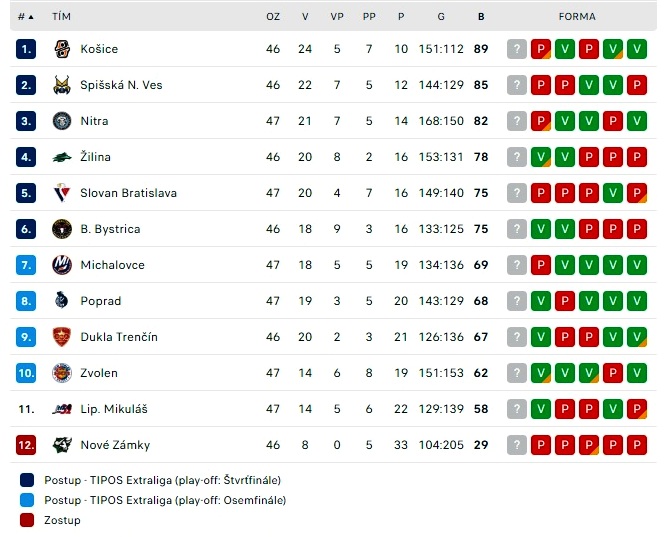This screenshot has width=664, height=537.
Task: Open the Nové Zámky bull logo
Action: (x=62, y=445)
